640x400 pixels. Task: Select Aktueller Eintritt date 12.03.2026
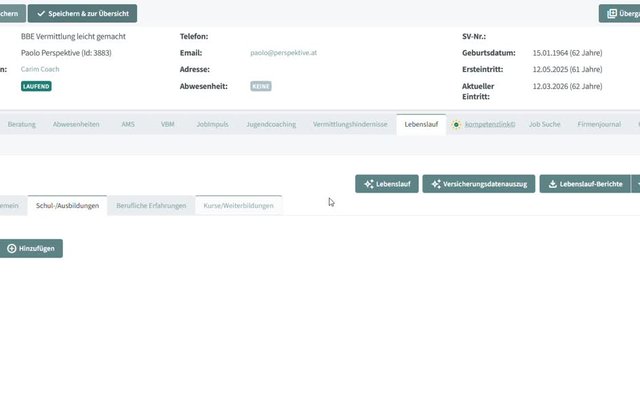point(567,86)
